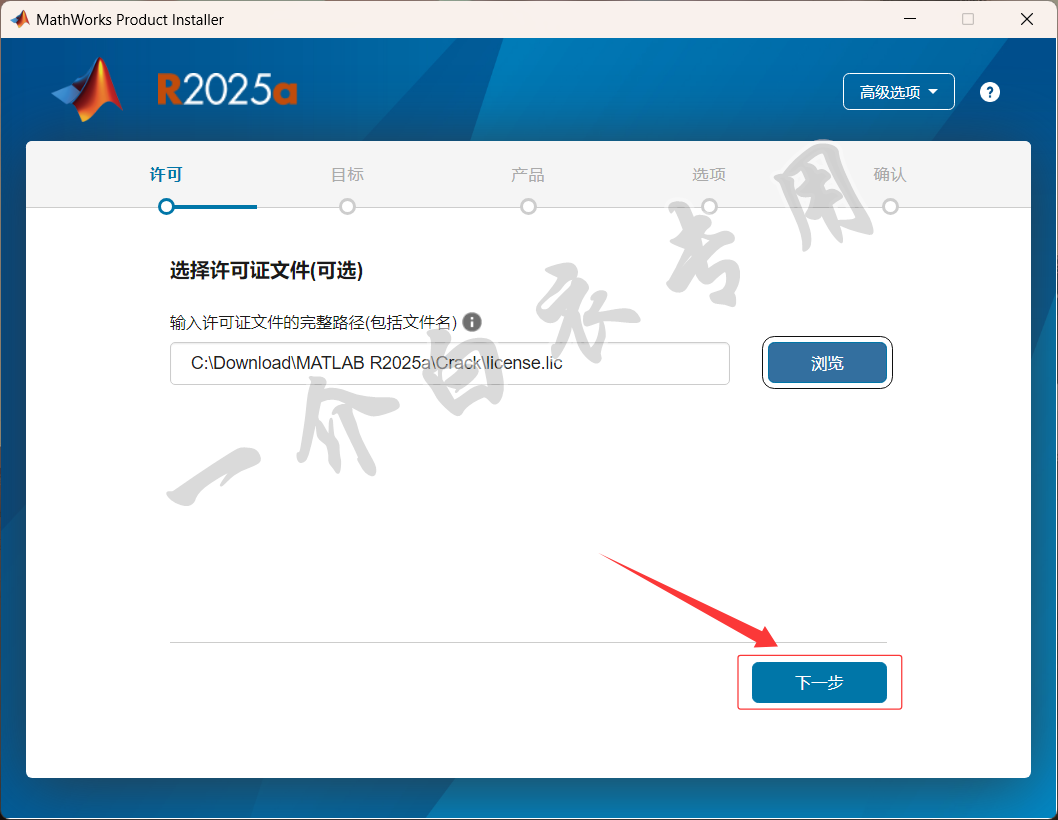Open the 高级选项 dropdown

coord(898,92)
